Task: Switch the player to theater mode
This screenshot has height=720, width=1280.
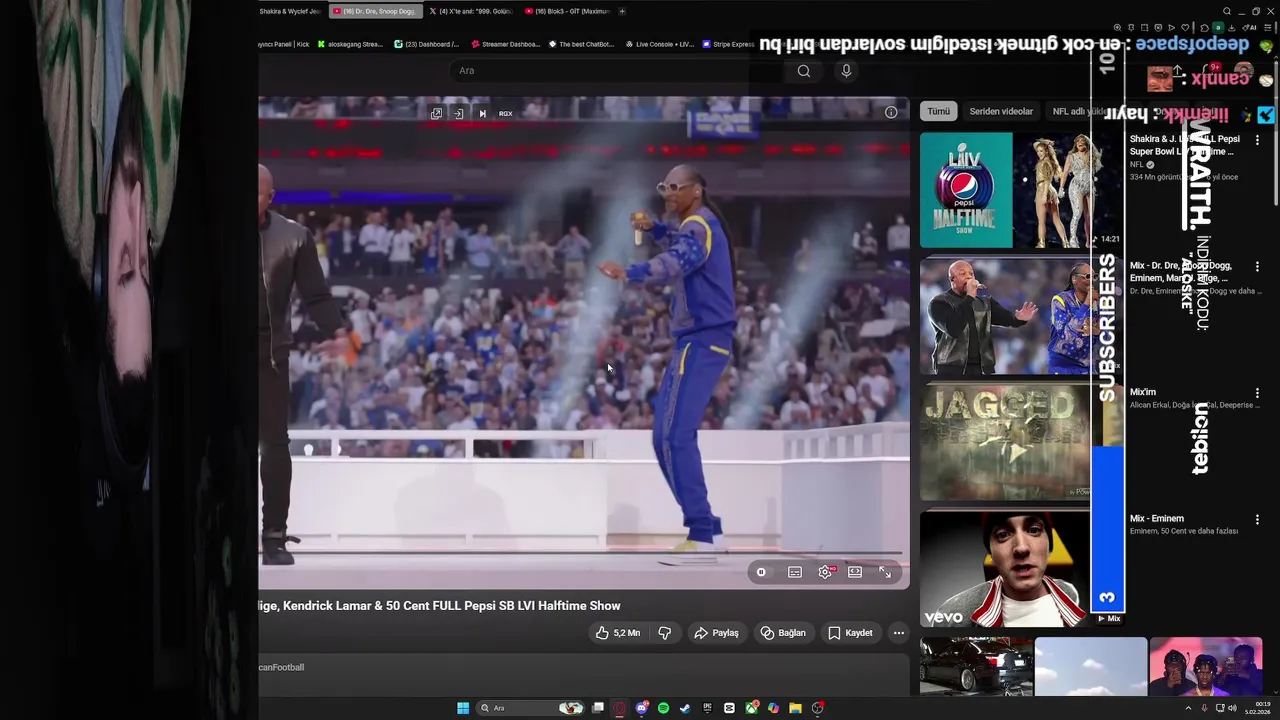Action: coord(855,572)
